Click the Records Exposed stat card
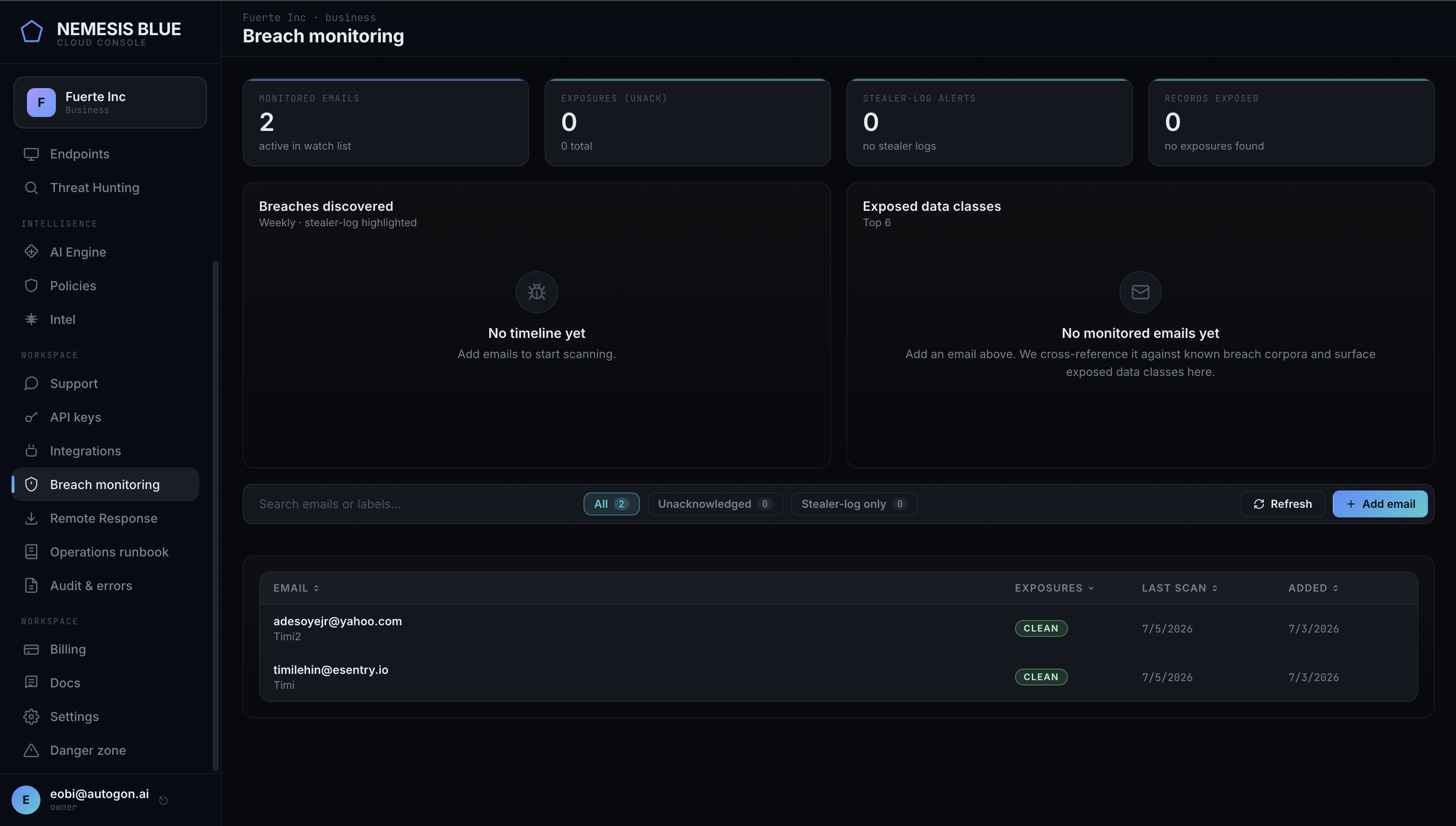Viewport: 1456px width, 826px height. pyautogui.click(x=1291, y=123)
